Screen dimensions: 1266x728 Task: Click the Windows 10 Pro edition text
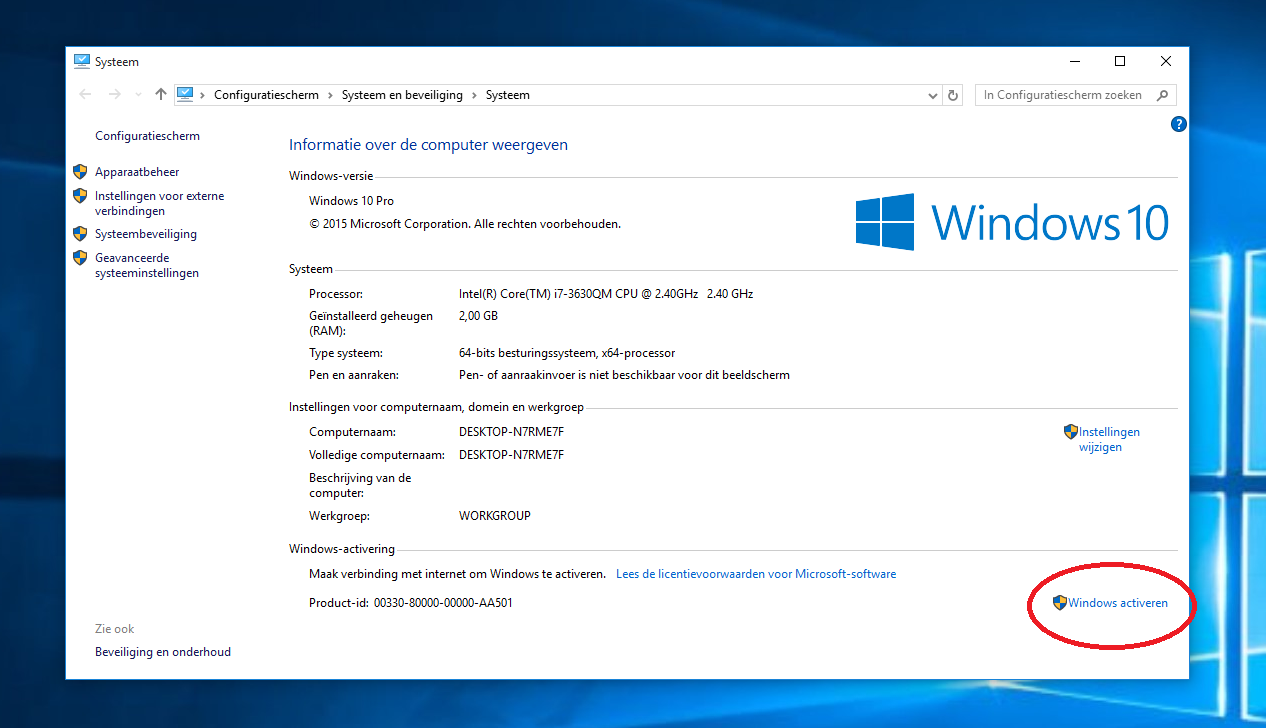pos(351,201)
